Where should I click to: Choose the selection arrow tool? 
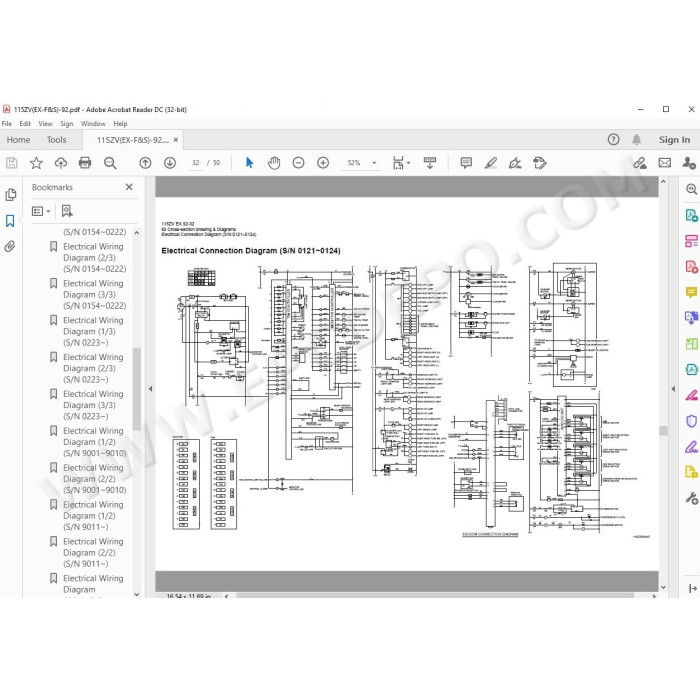(x=250, y=163)
